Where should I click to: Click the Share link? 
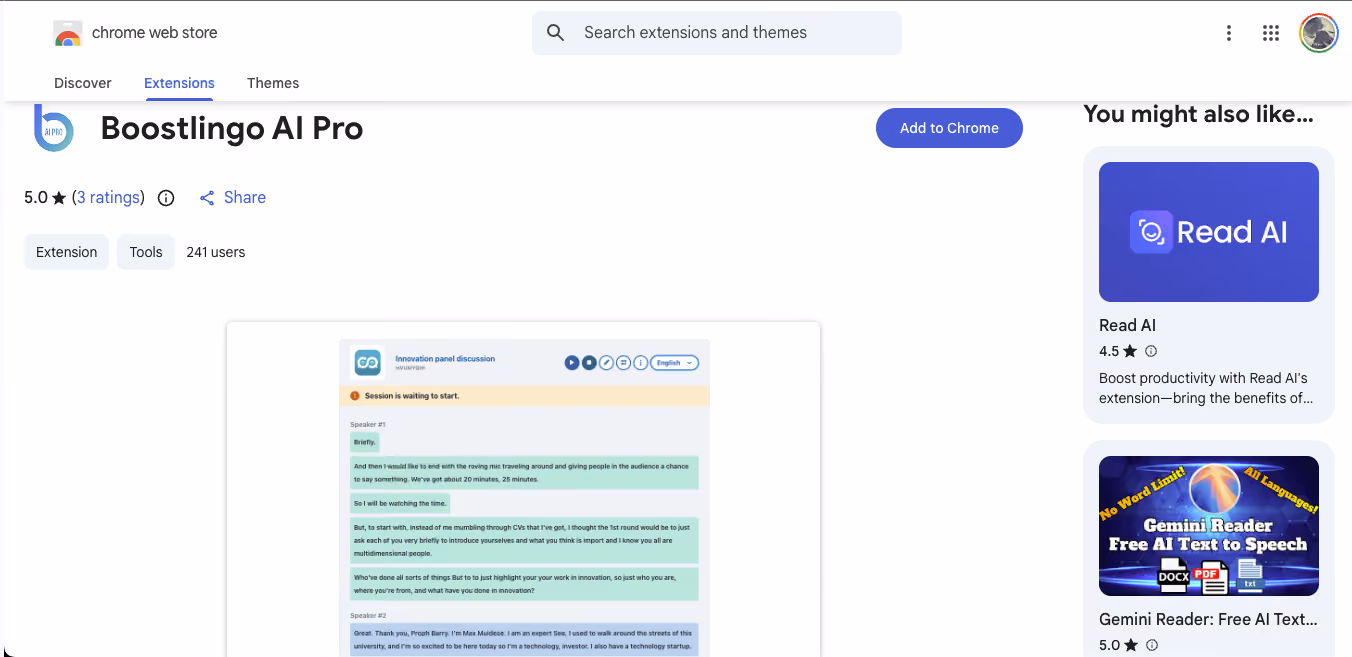pyautogui.click(x=232, y=198)
